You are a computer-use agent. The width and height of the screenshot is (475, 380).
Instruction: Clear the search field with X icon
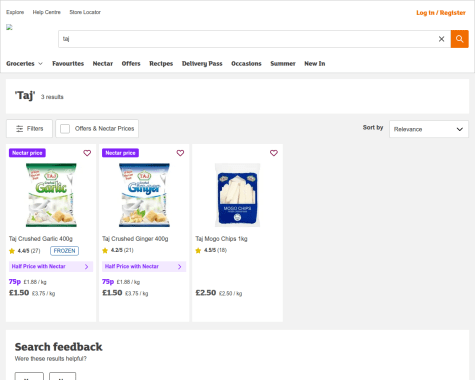[x=441, y=39]
